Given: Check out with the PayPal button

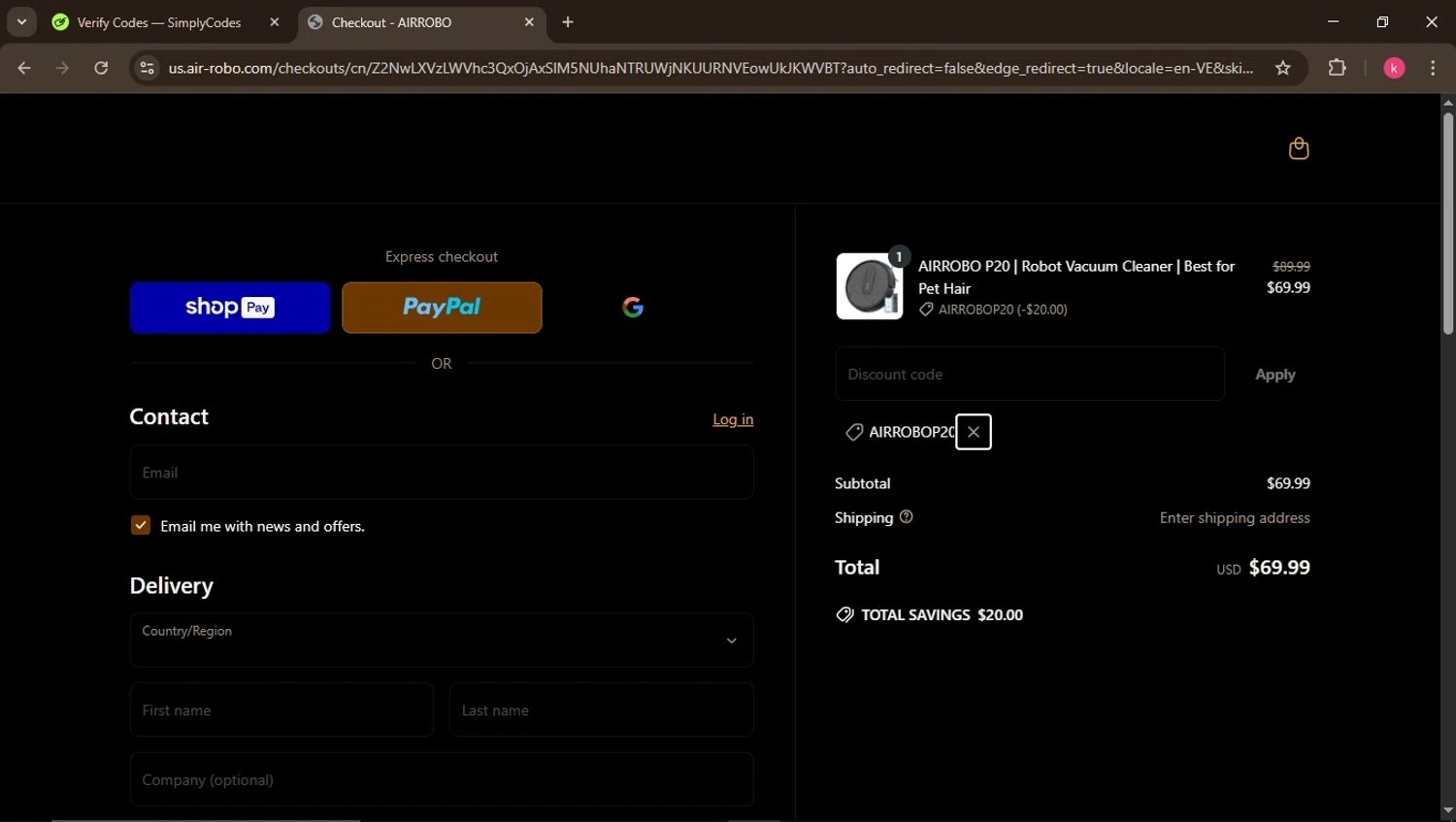Looking at the screenshot, I should (442, 308).
